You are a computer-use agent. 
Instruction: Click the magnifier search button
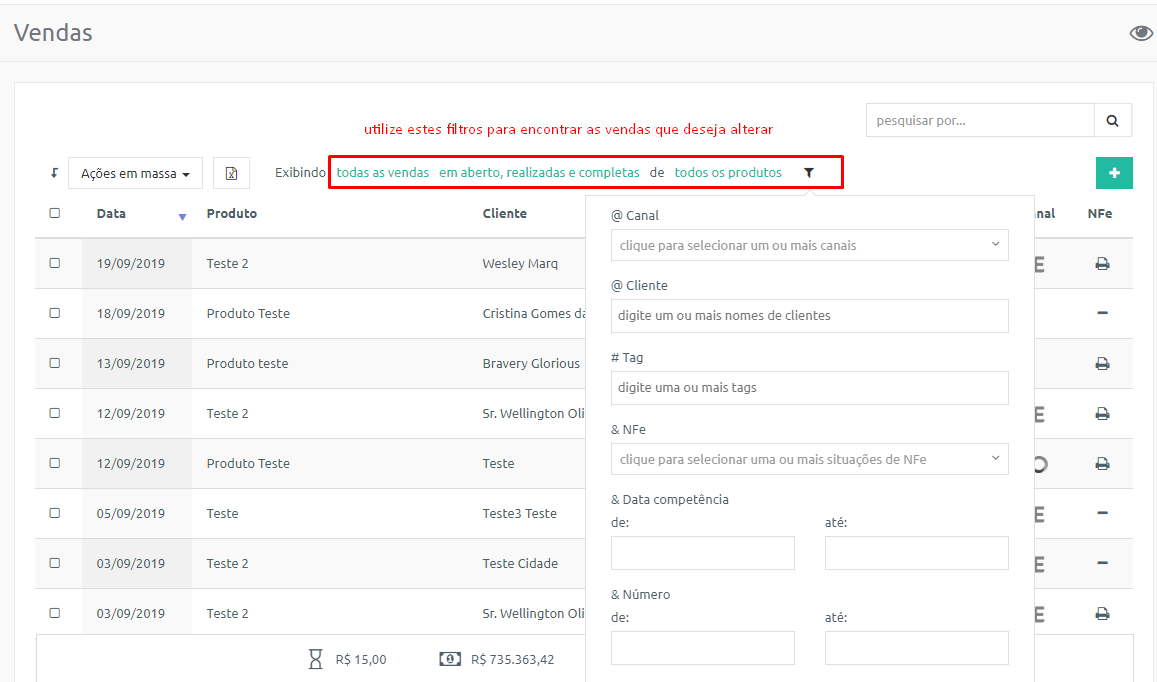pos(1113,120)
